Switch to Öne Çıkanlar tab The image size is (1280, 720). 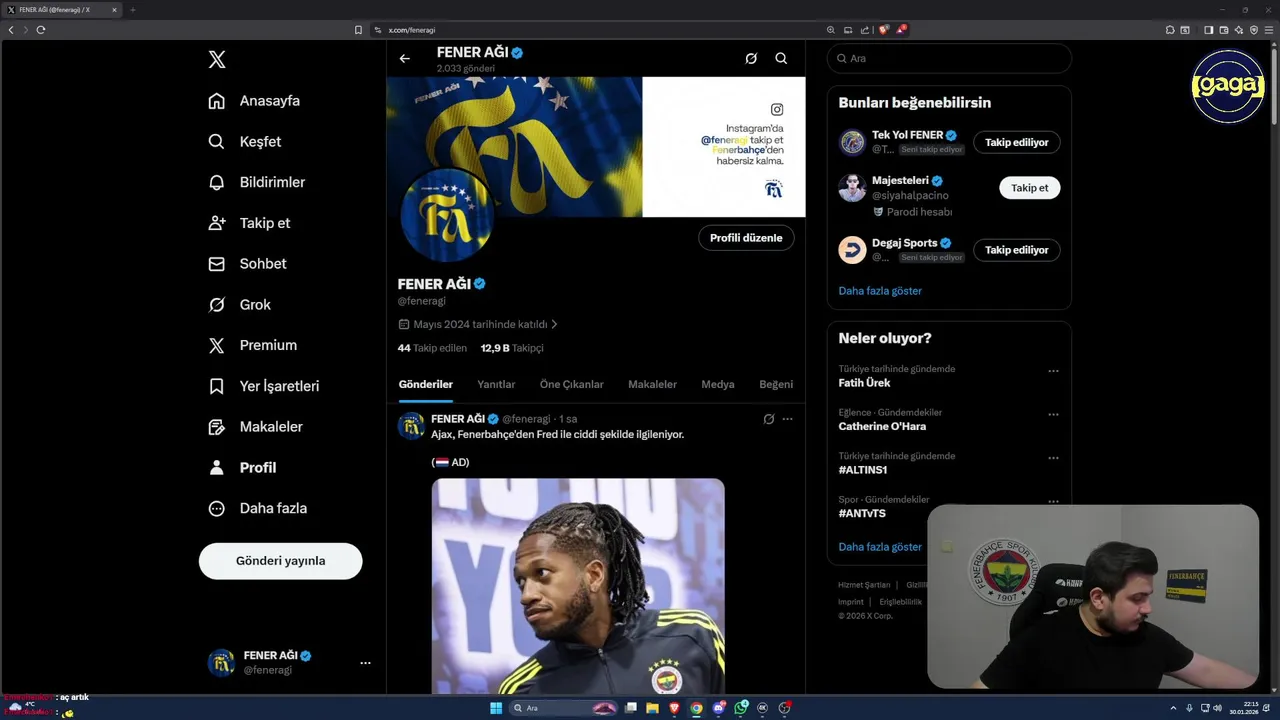click(572, 384)
